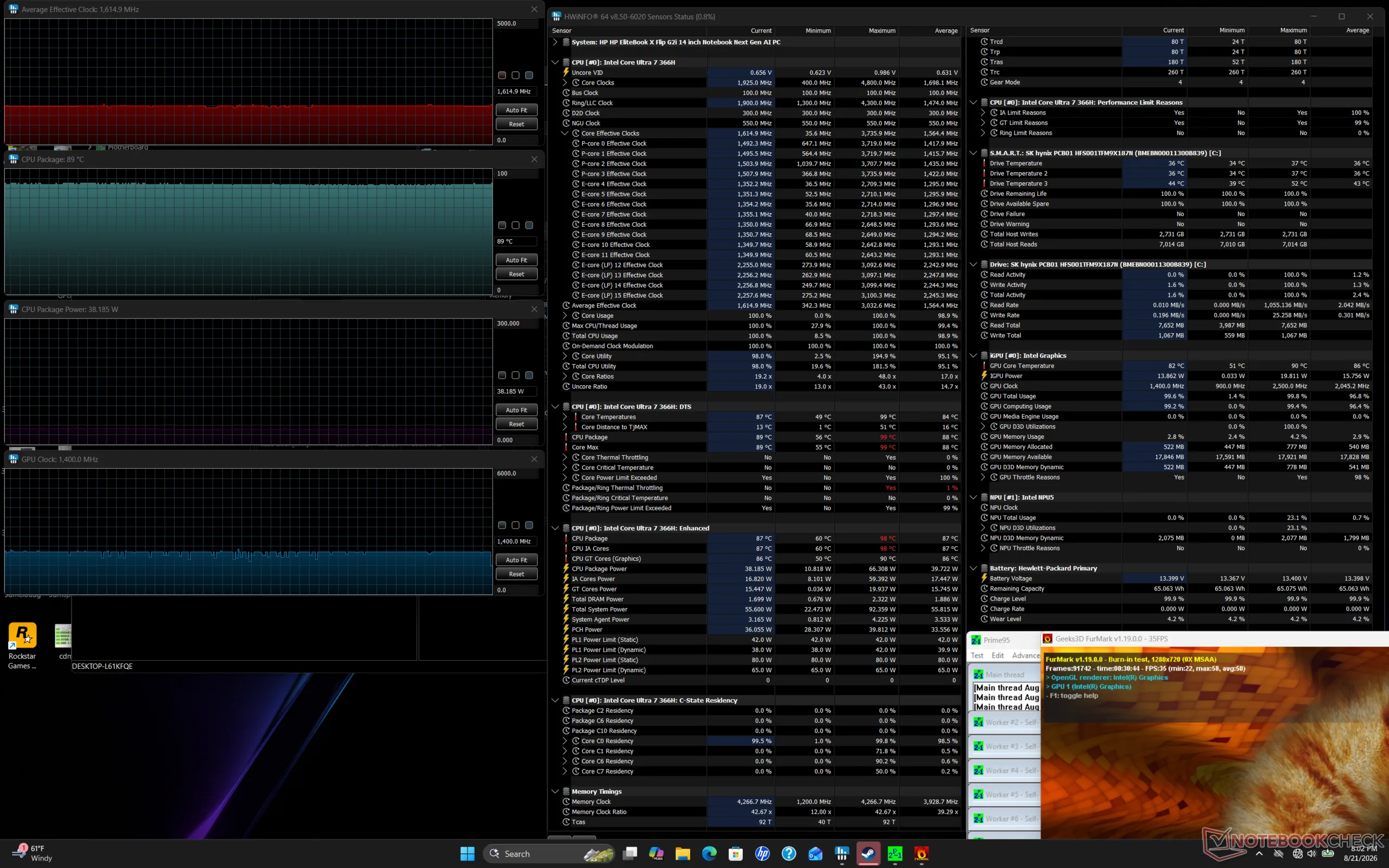Click the icon next to Total Host Writes
Image resolution: width=1389 pixels, height=868 pixels.
tap(984, 234)
